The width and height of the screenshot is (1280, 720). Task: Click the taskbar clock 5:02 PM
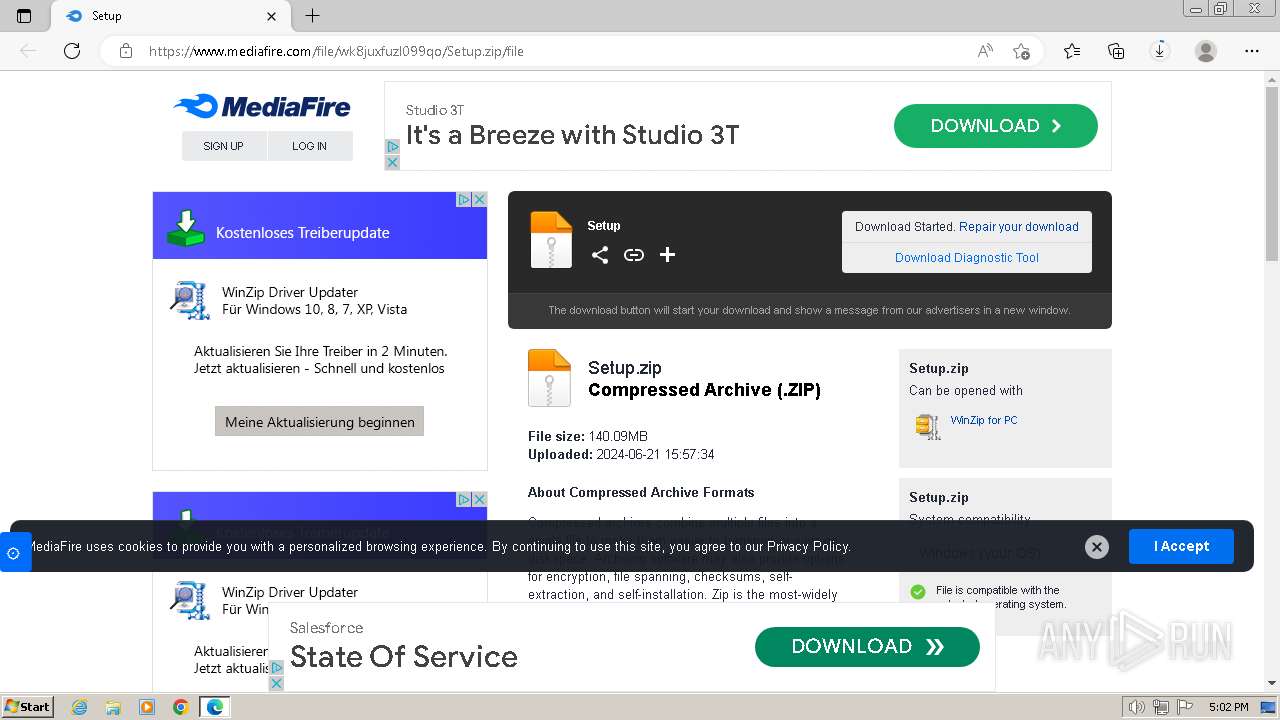pos(1228,707)
